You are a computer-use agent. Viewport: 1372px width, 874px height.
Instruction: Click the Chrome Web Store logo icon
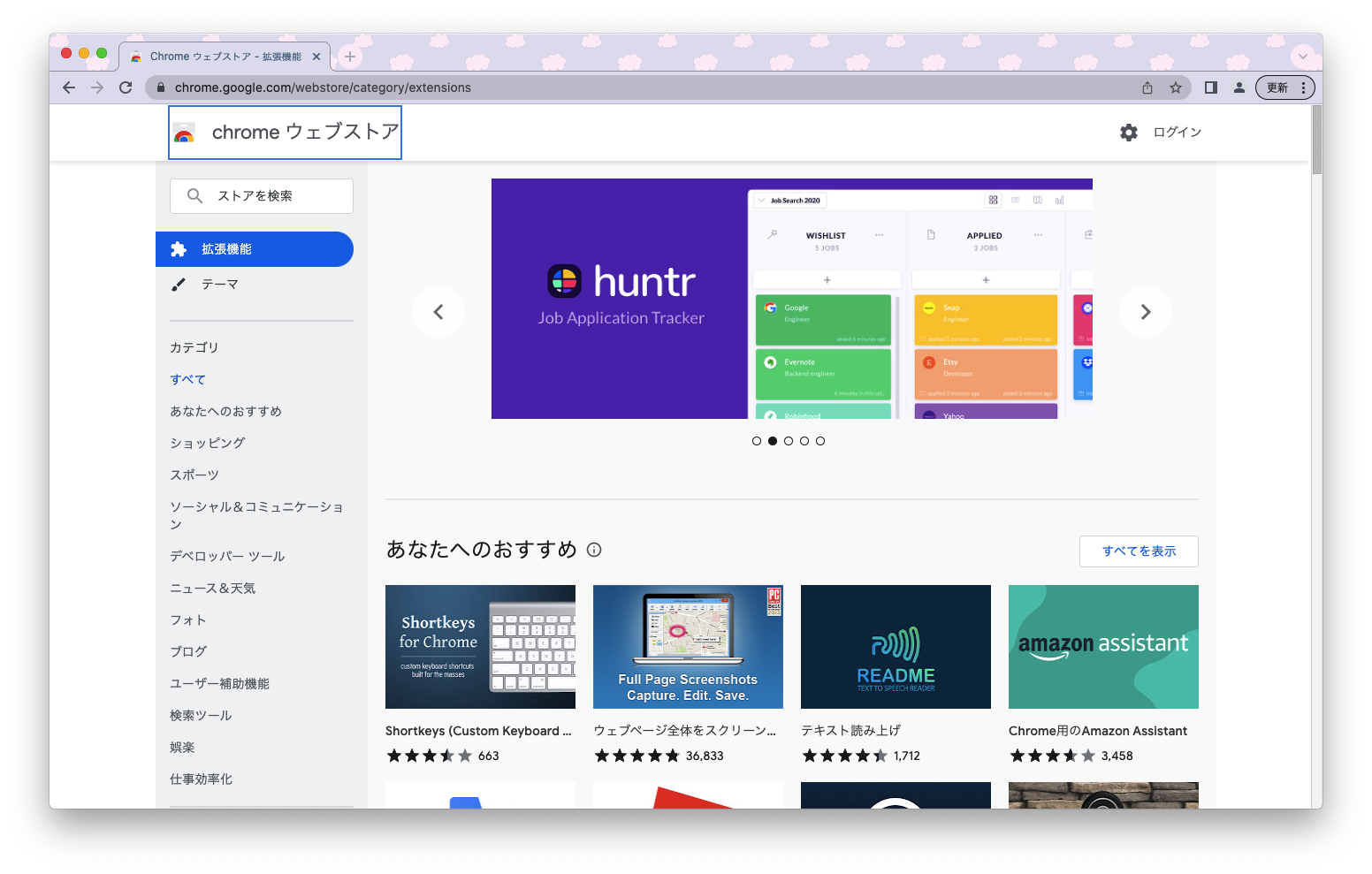pos(184,133)
